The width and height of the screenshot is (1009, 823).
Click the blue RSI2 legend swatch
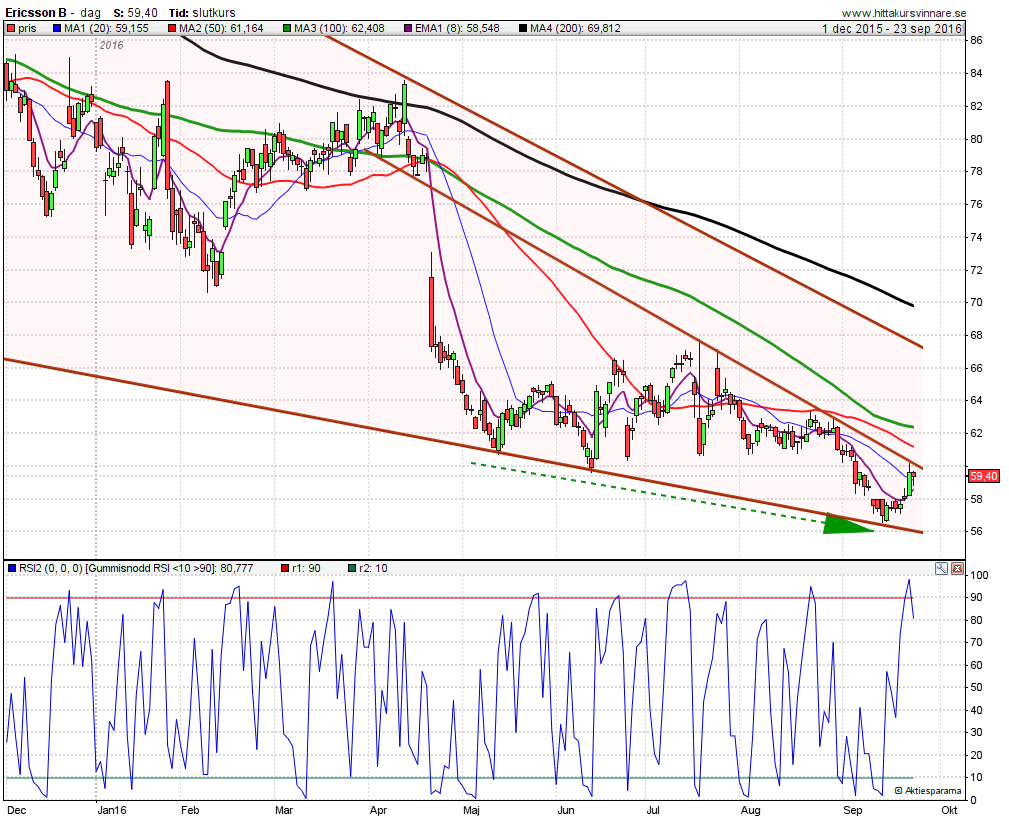coord(12,568)
